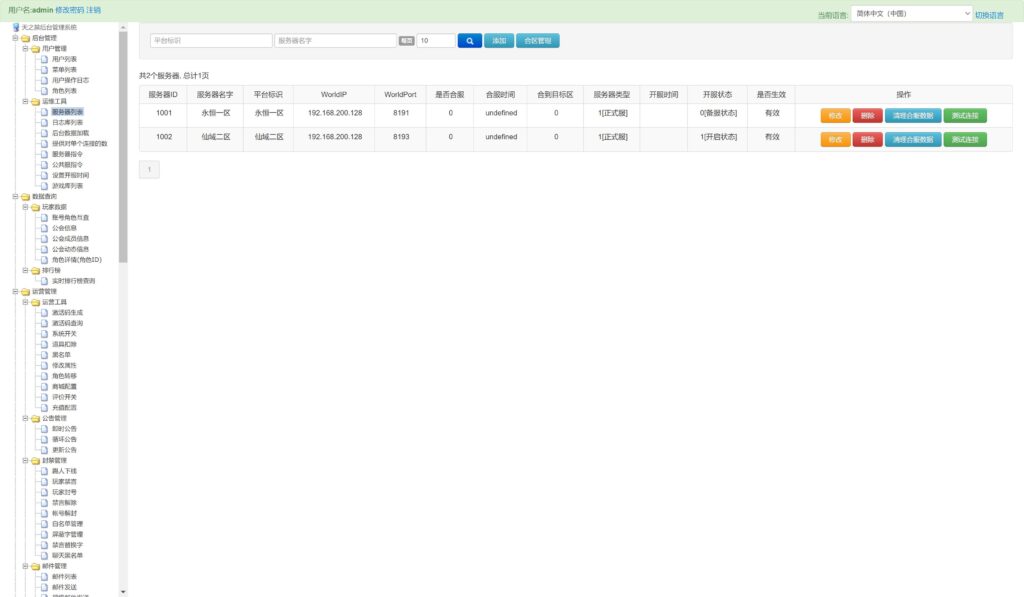Click the sidebar scroll-down arrow
Viewport: 1024px width, 597px height.
pos(123,591)
